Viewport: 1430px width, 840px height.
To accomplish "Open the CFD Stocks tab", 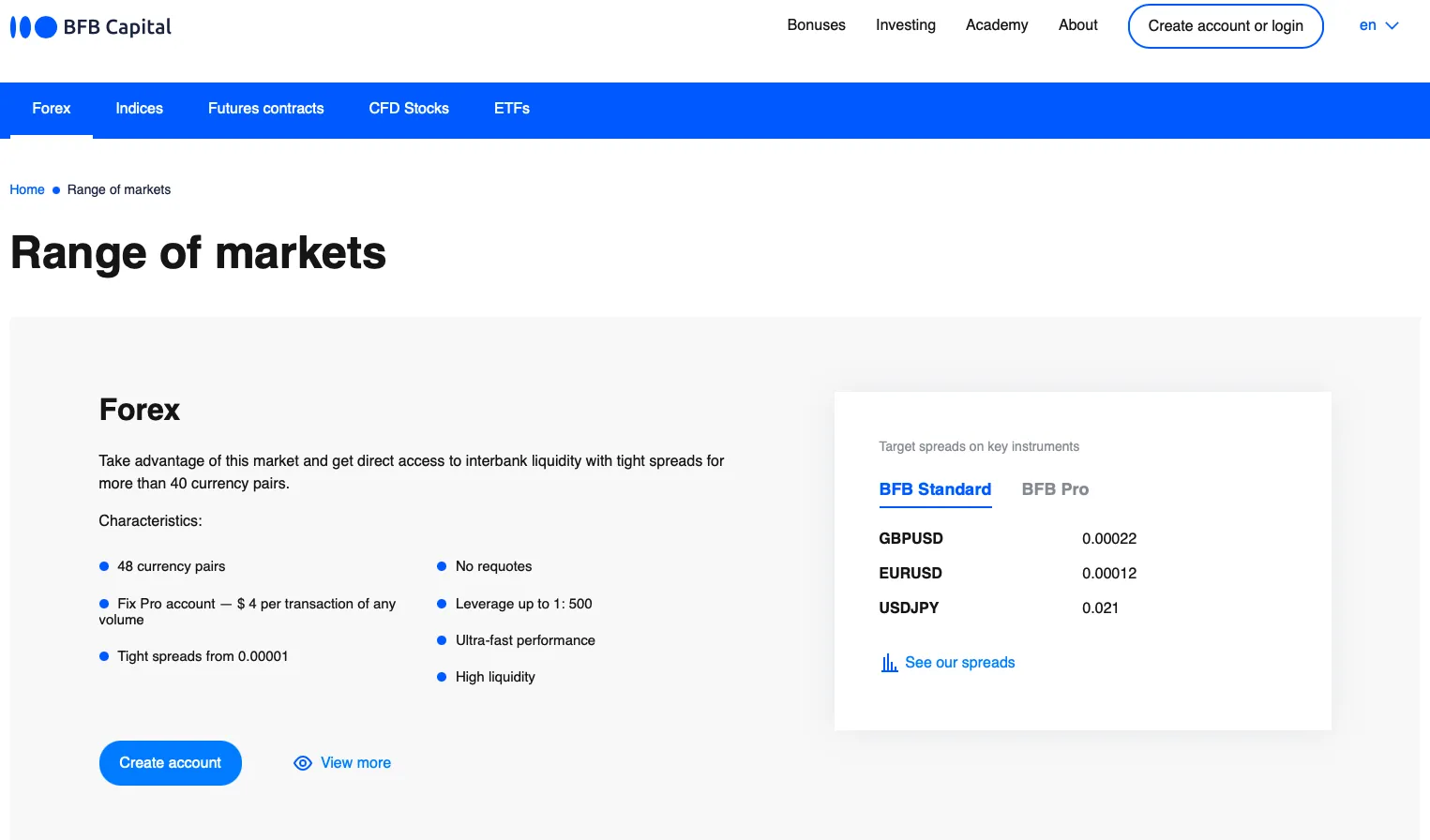I will (409, 109).
